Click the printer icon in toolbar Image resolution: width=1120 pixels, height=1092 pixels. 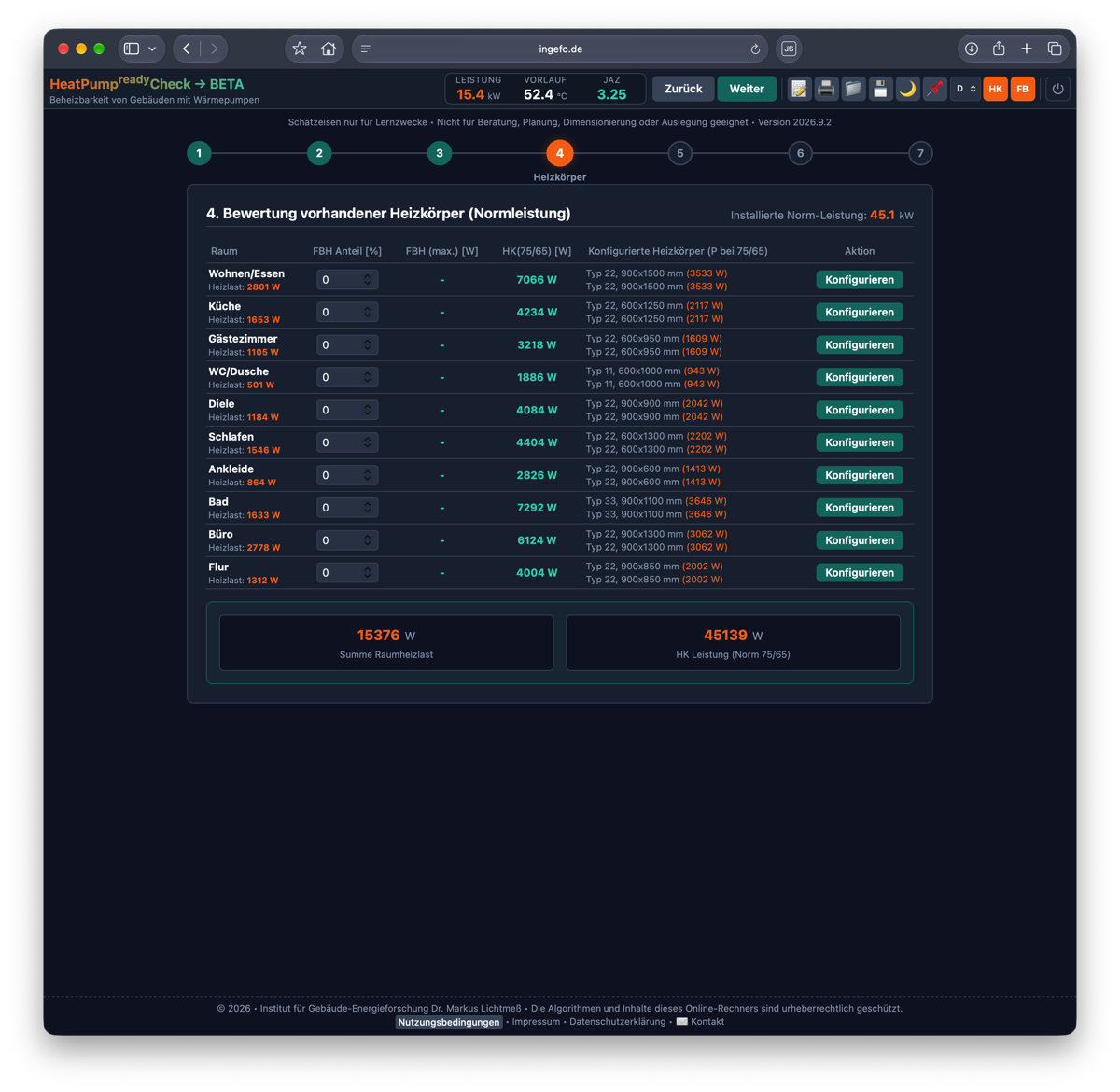[826, 89]
